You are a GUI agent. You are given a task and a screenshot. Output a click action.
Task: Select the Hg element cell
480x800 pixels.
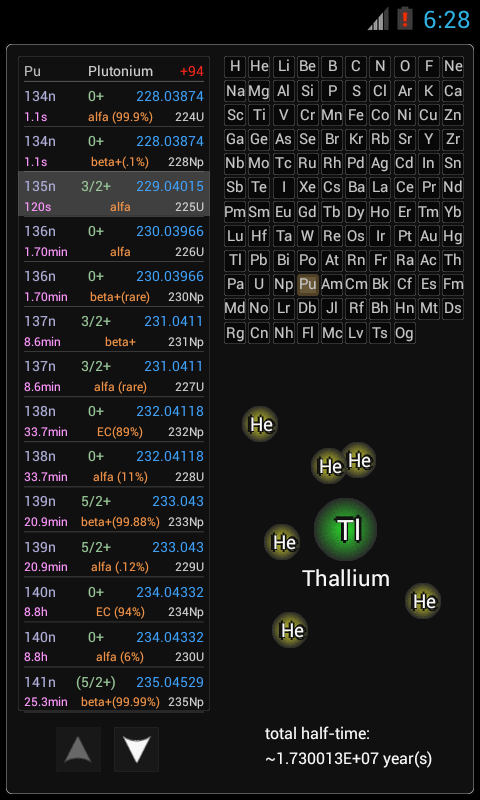point(453,236)
